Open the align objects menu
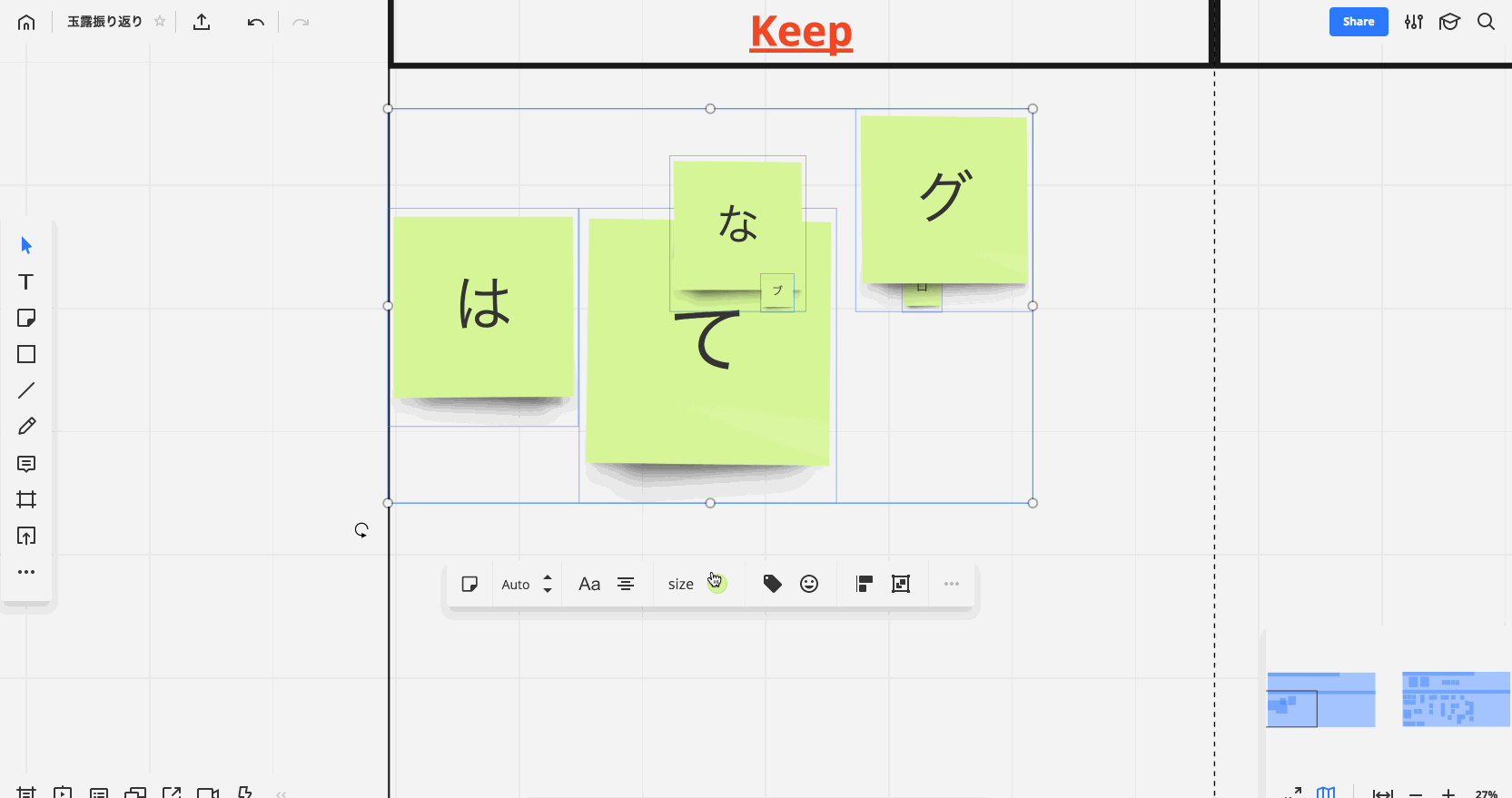1512x798 pixels. 865,584
